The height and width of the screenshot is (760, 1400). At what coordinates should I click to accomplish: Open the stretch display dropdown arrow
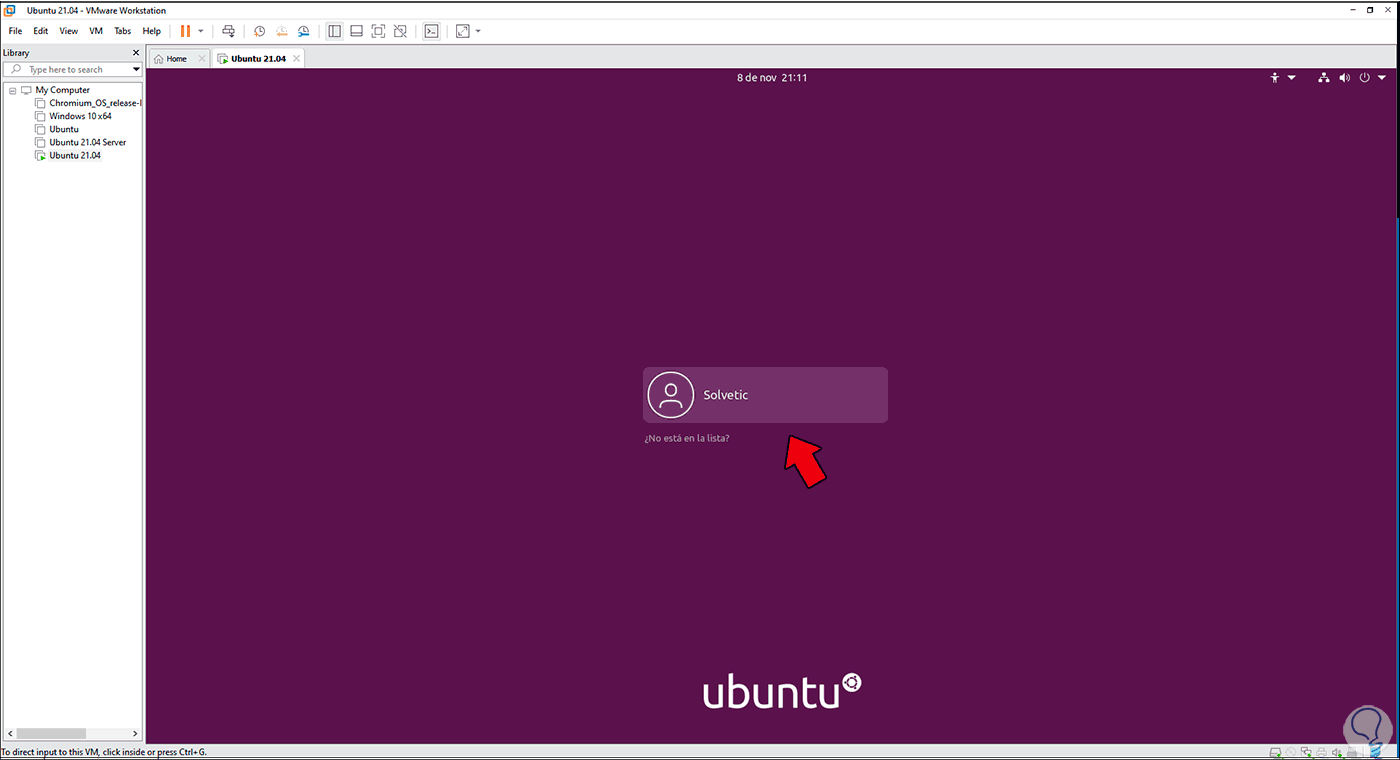pos(478,31)
